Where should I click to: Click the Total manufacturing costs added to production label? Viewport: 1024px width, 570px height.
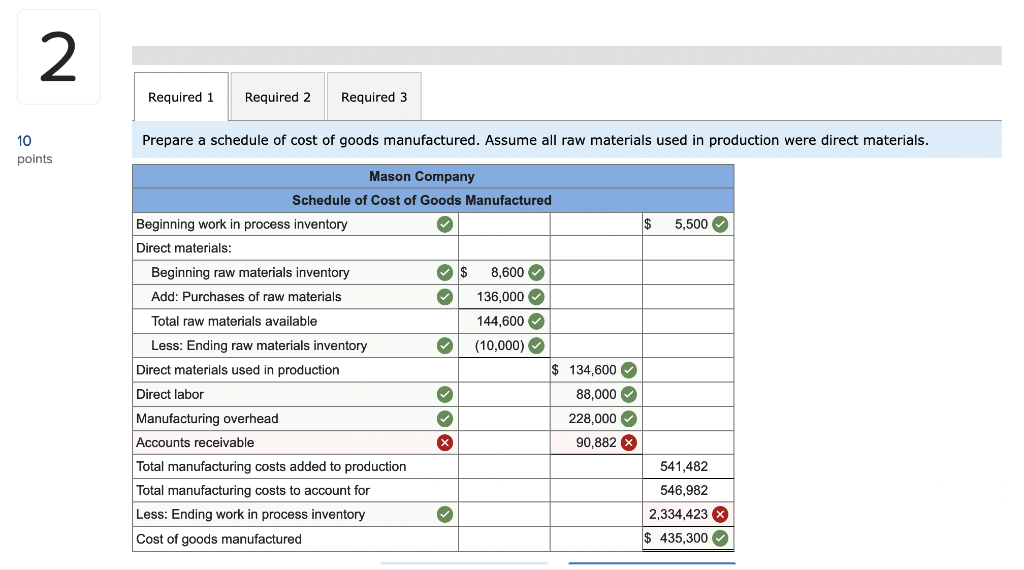pos(271,466)
